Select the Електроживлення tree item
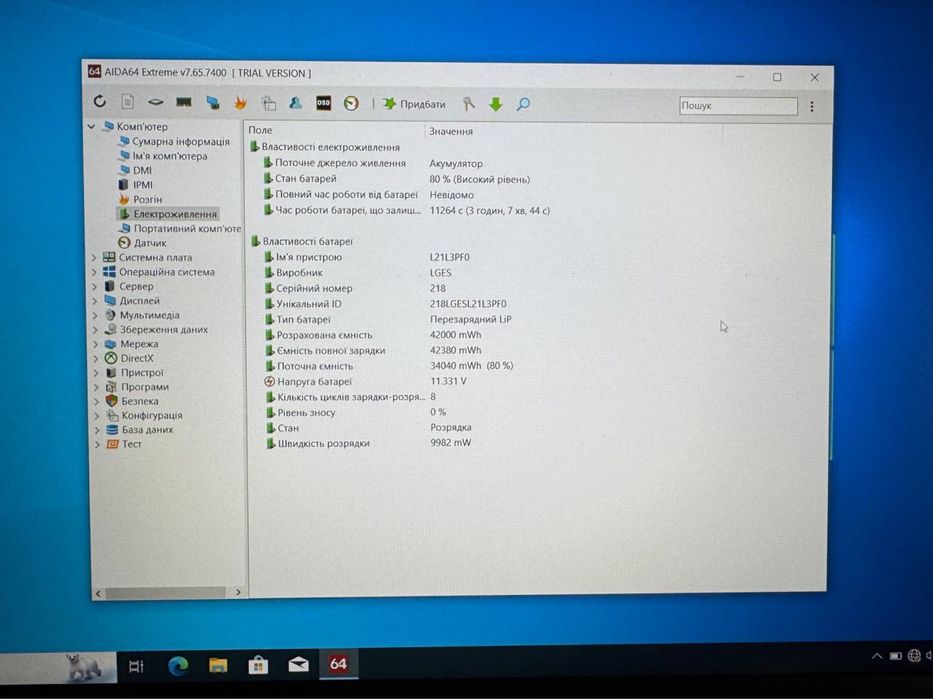 (168, 214)
